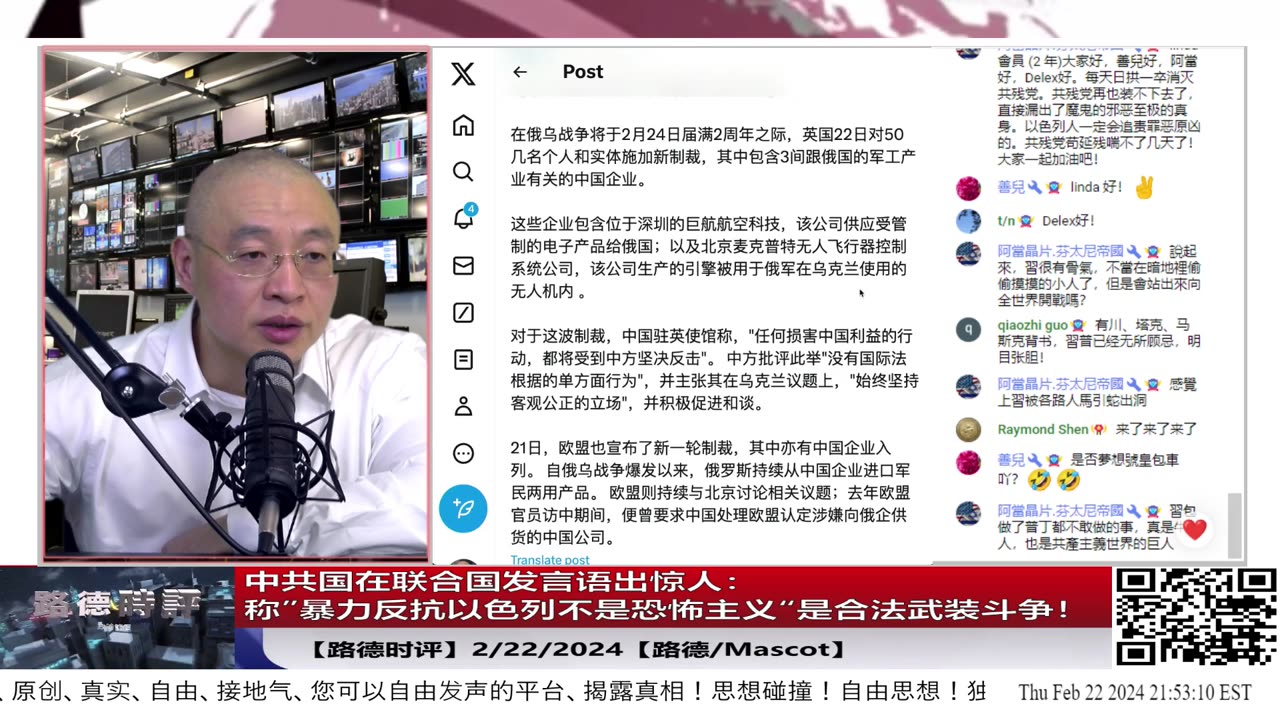The height and width of the screenshot is (720, 1280).
Task: Open Profile person icon
Action: pos(463,406)
